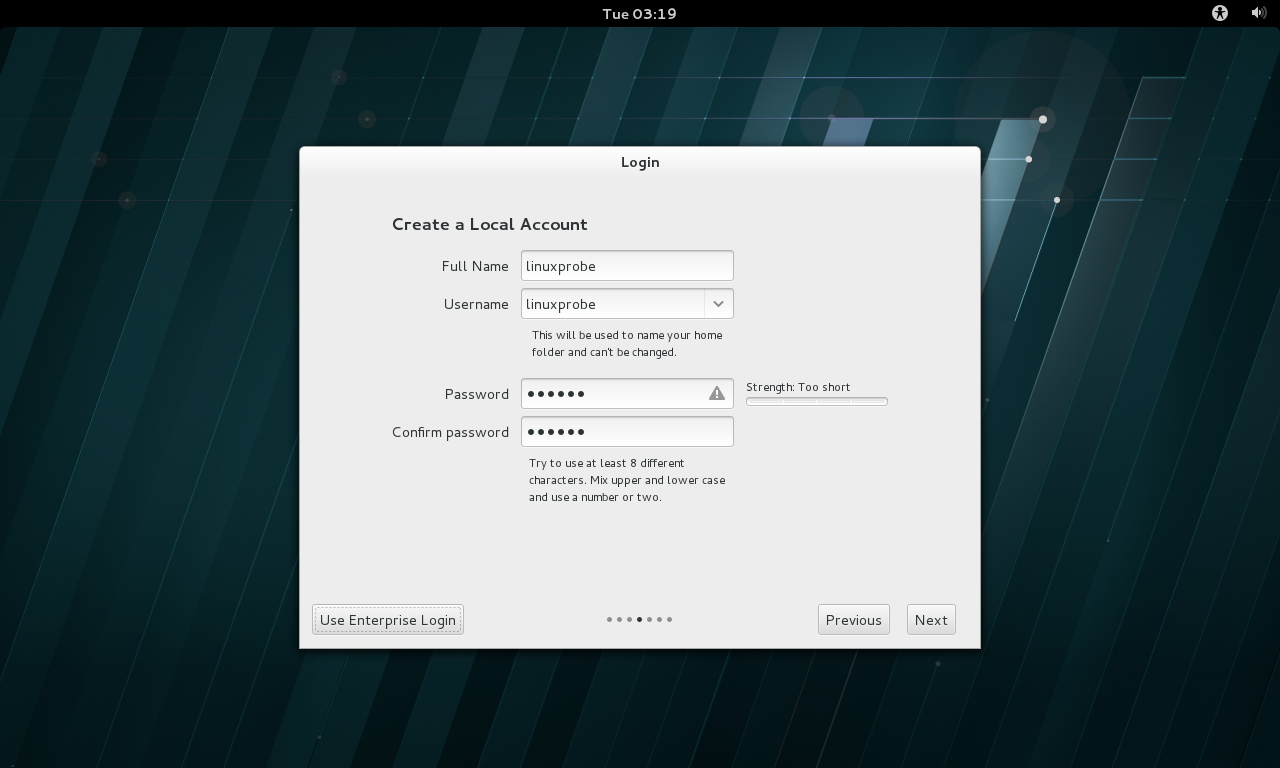Open the volume control in top bar
The width and height of the screenshot is (1280, 768).
(1258, 13)
